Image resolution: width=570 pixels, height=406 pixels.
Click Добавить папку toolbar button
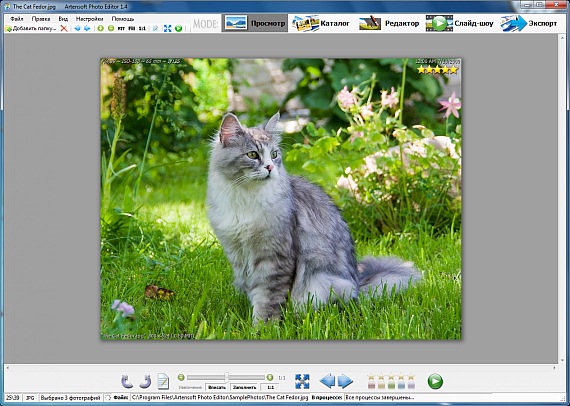[31, 28]
